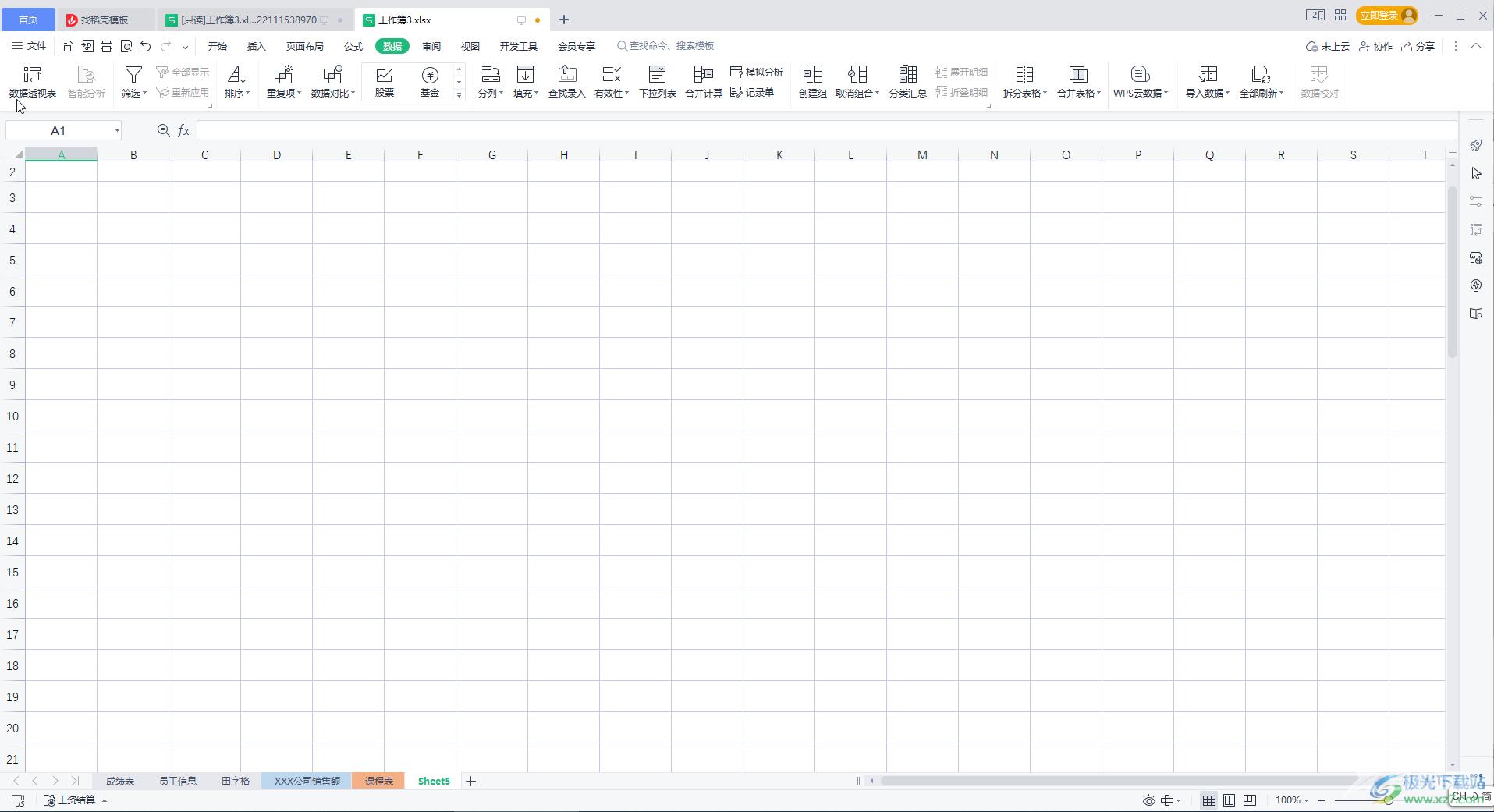Click the 协作 collaborate button
Viewport: 1494px width, 812px height.
[1376, 46]
